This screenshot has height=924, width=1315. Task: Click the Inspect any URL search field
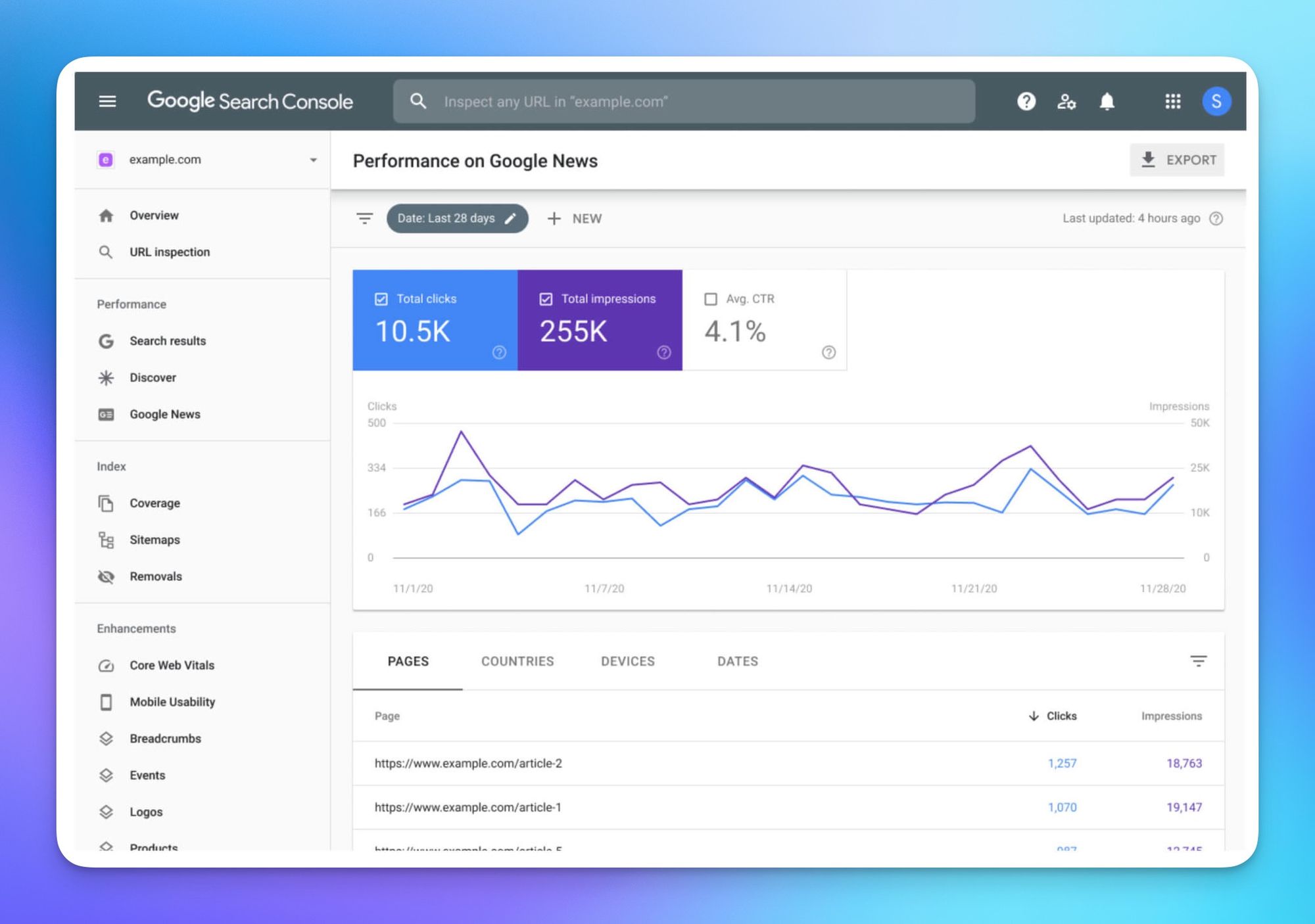(684, 101)
